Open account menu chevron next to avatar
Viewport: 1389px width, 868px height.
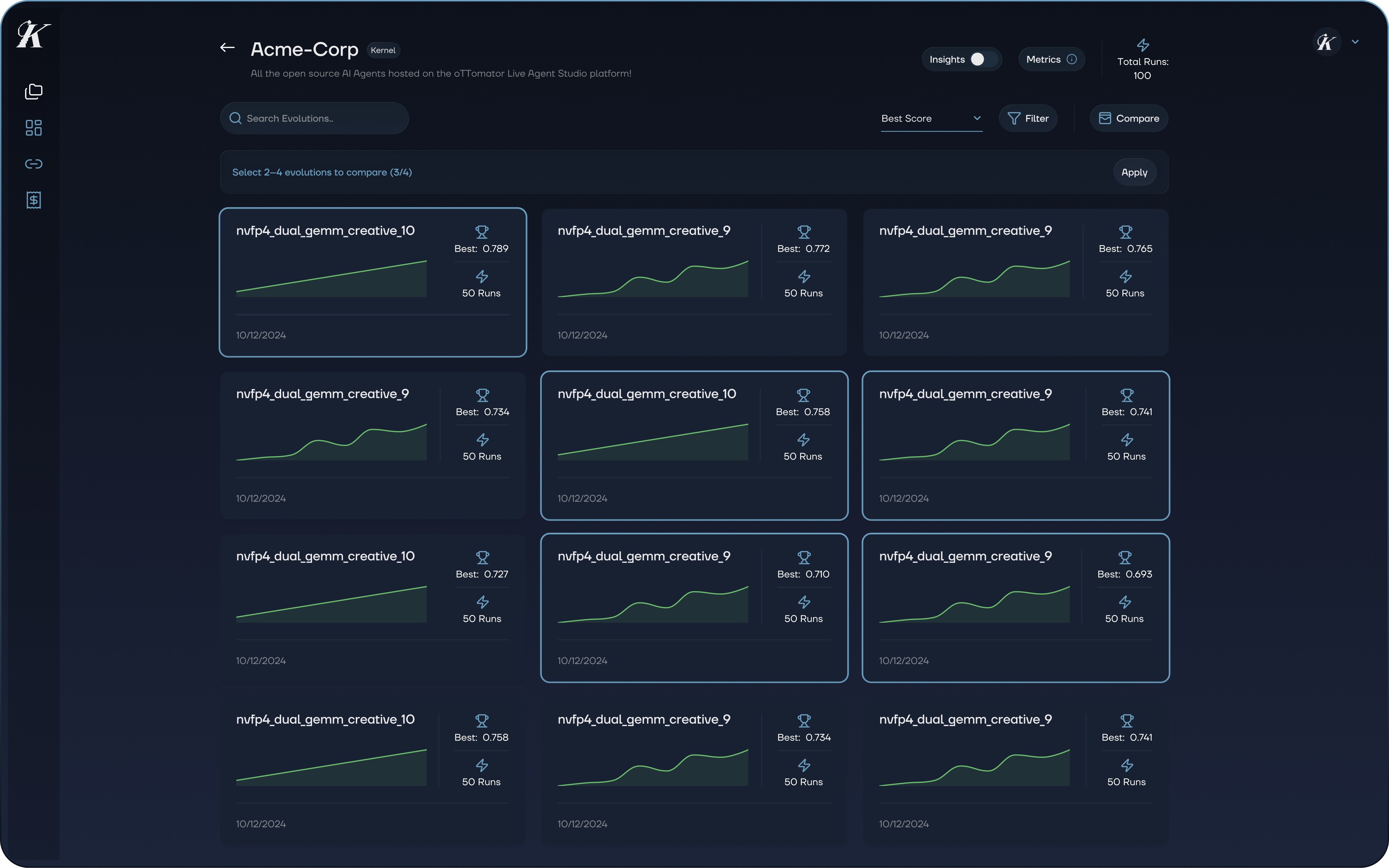coord(1355,42)
